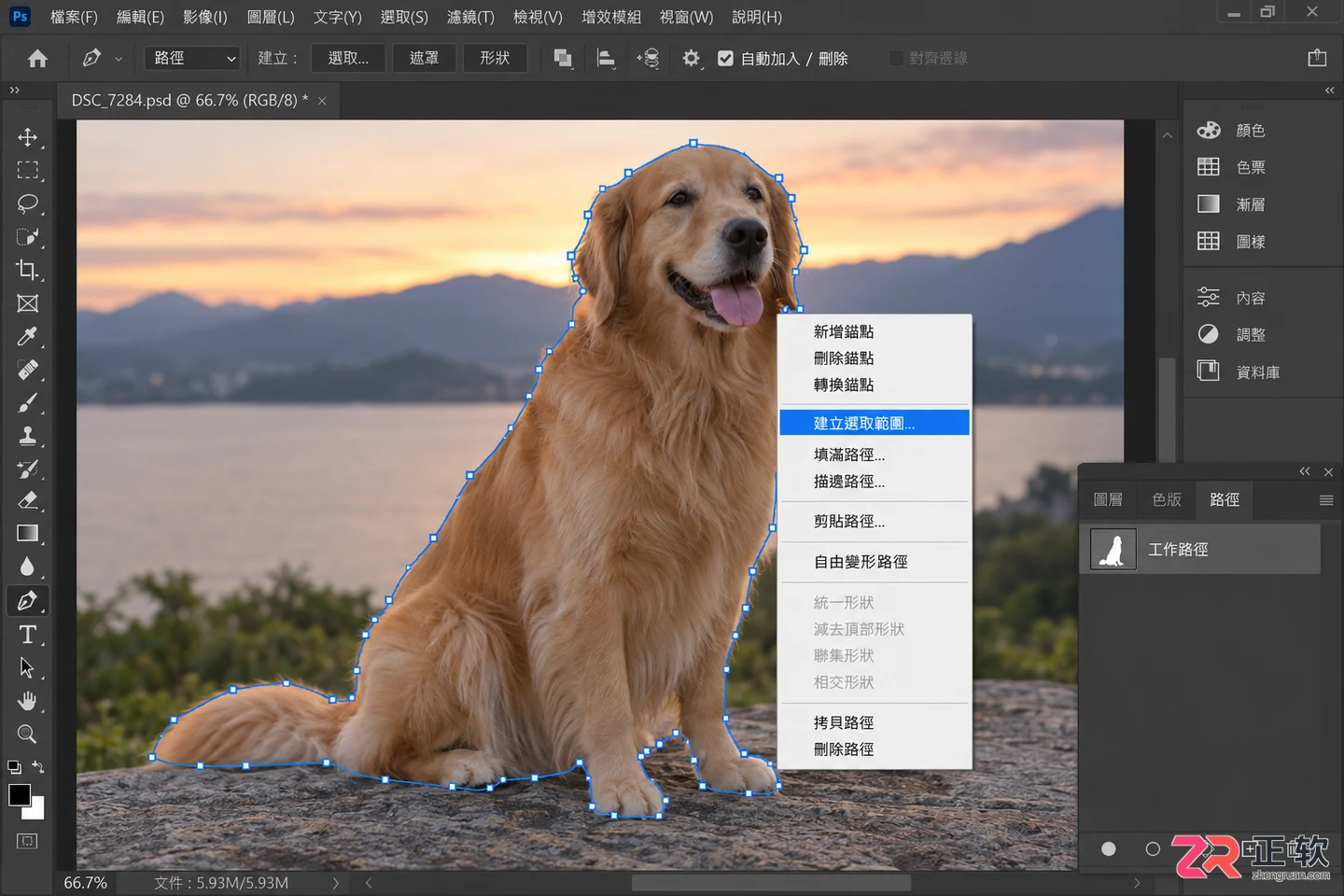Select the Gradient tool
The width and height of the screenshot is (1344, 896).
27,533
